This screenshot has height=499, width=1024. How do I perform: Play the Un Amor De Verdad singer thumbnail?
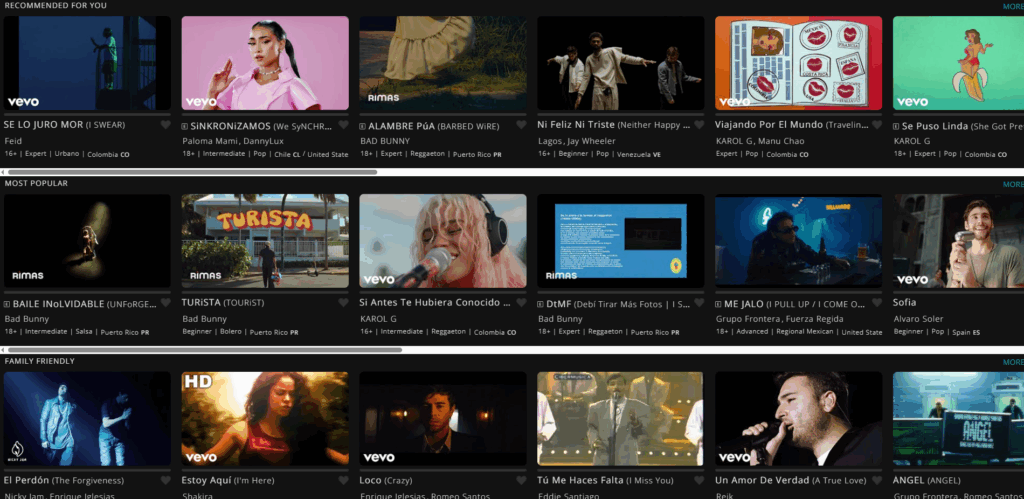pos(798,419)
